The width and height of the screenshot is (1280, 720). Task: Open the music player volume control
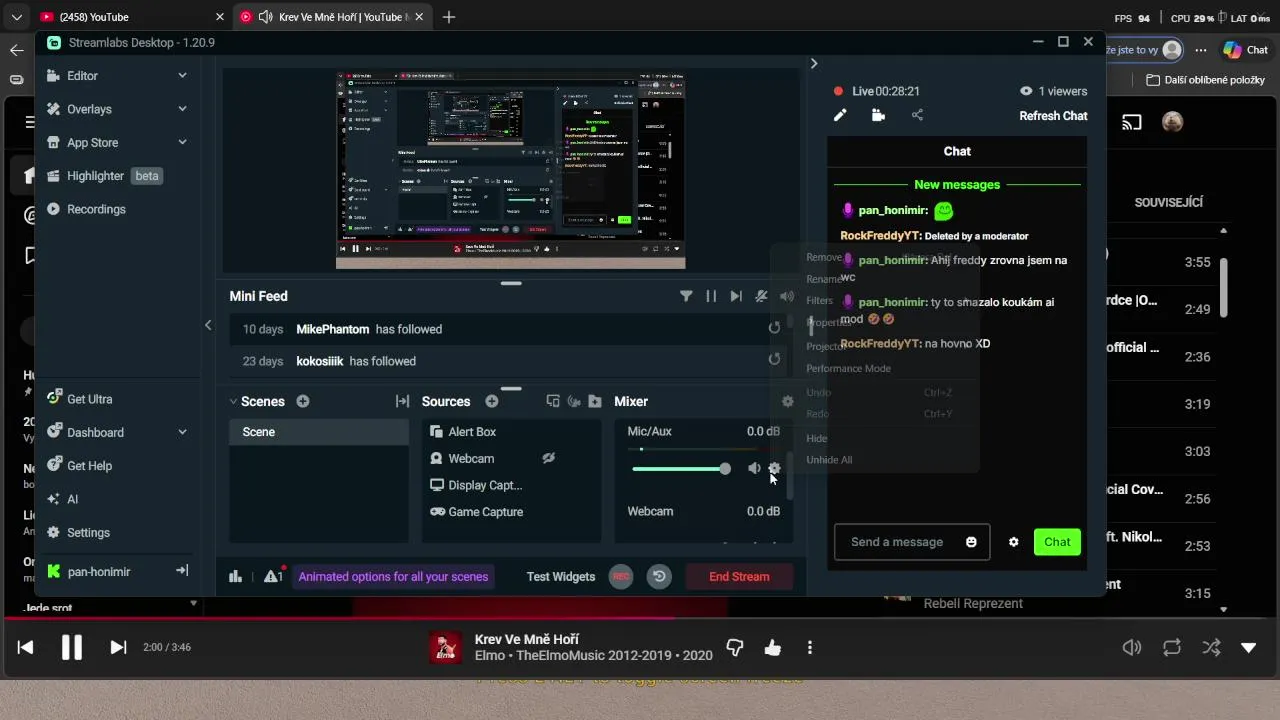[x=1132, y=647]
